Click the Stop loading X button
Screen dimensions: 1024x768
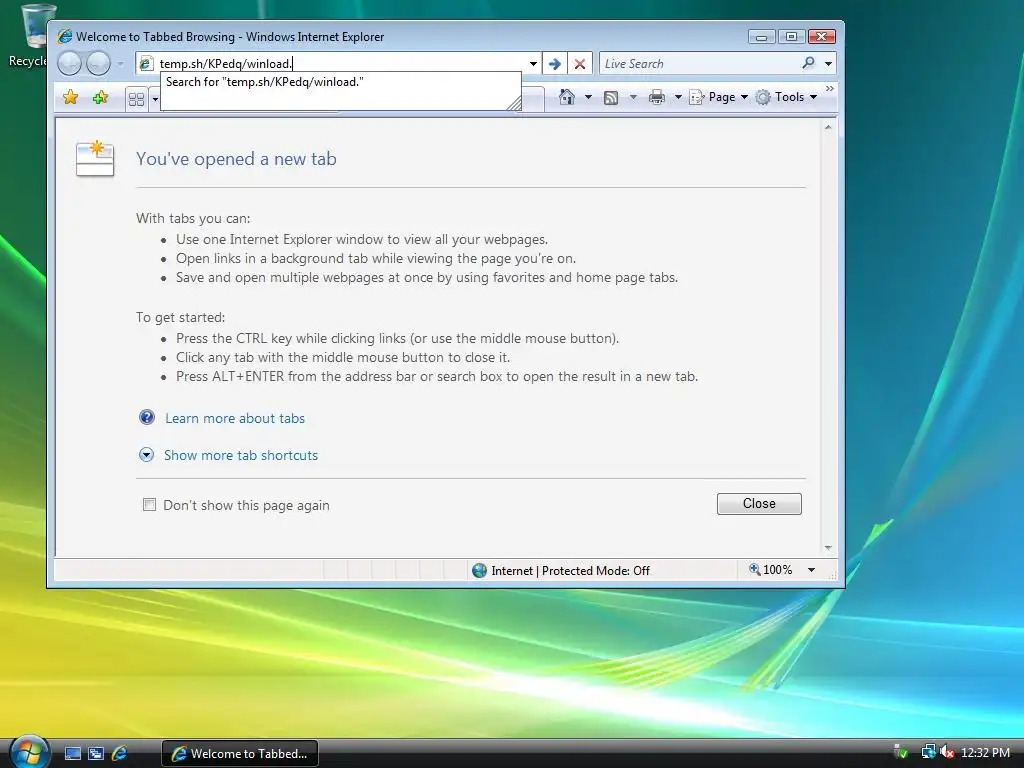pyautogui.click(x=579, y=64)
